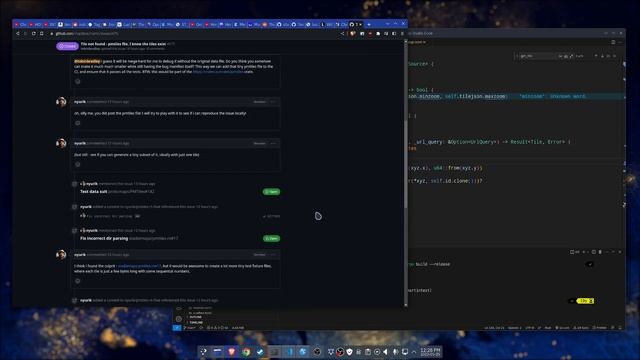640x360 pixels.
Task: Click the blue remote indicator in VS Code status bar
Action: coord(177,328)
